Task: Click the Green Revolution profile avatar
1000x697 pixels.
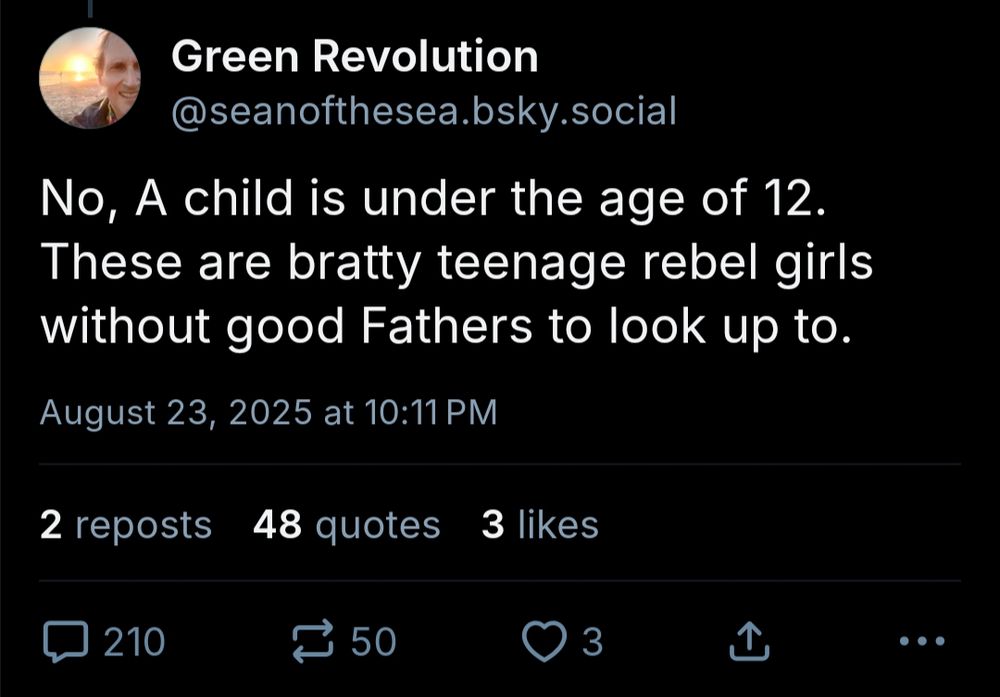Action: pyautogui.click(x=89, y=79)
